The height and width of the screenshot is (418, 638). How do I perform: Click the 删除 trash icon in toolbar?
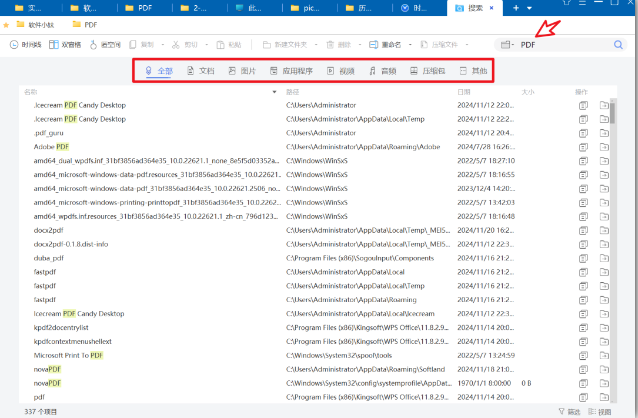point(330,44)
